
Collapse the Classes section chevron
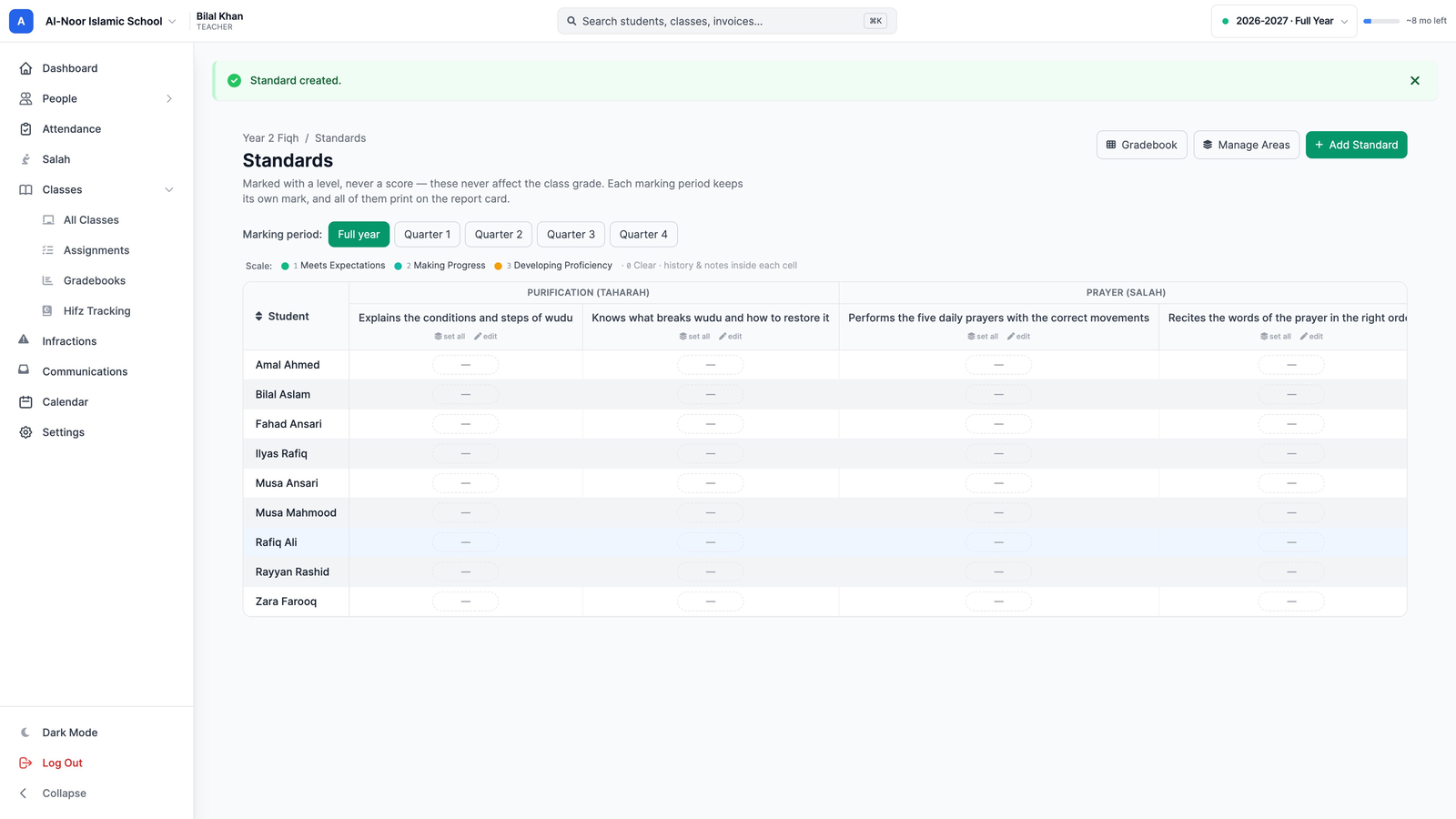(169, 189)
